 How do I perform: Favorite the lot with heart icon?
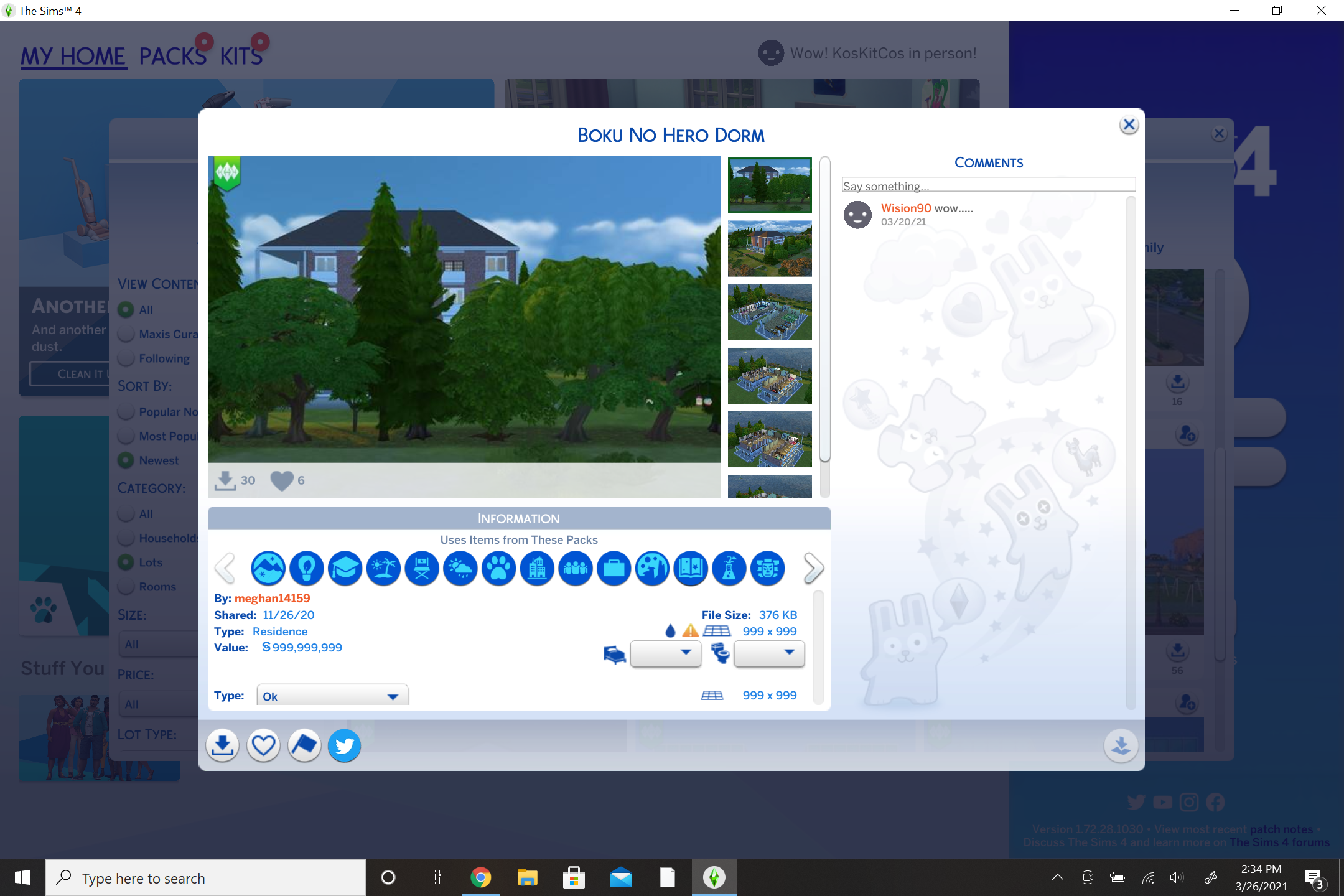(x=263, y=745)
